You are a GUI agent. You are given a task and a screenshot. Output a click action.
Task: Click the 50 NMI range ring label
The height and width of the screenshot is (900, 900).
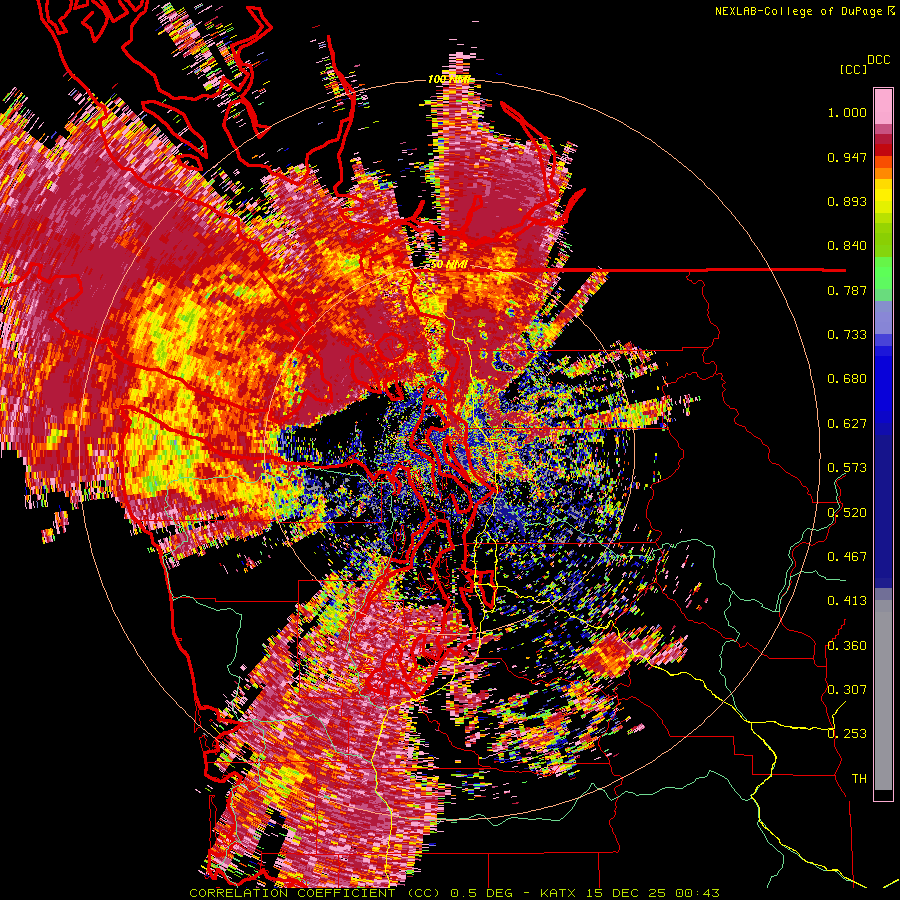pos(448,265)
